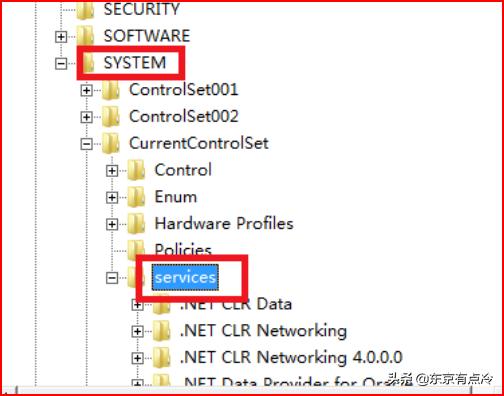Screen dimensions: 504x396
Task: Click the horizontal scrollbar at the bottom
Action: pos(243,390)
